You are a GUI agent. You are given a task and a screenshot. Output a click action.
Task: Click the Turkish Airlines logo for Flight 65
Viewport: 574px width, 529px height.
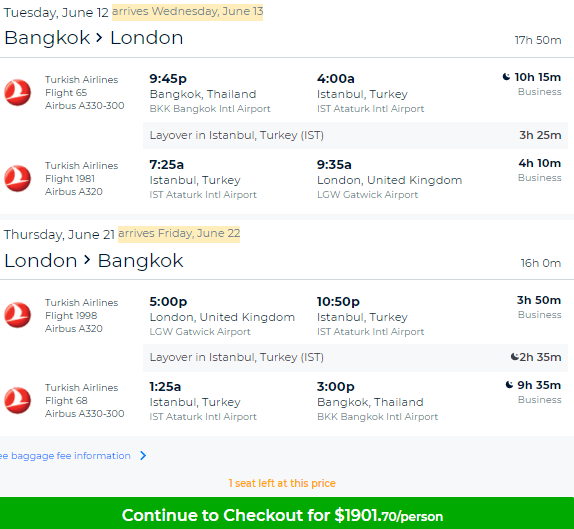tap(17, 92)
